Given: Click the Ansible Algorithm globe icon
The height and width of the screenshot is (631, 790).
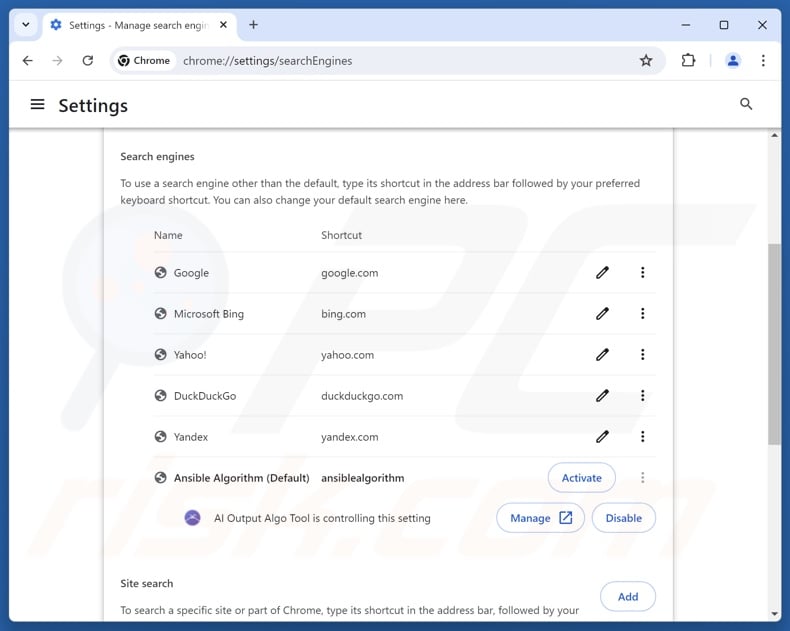Looking at the screenshot, I should click(160, 477).
